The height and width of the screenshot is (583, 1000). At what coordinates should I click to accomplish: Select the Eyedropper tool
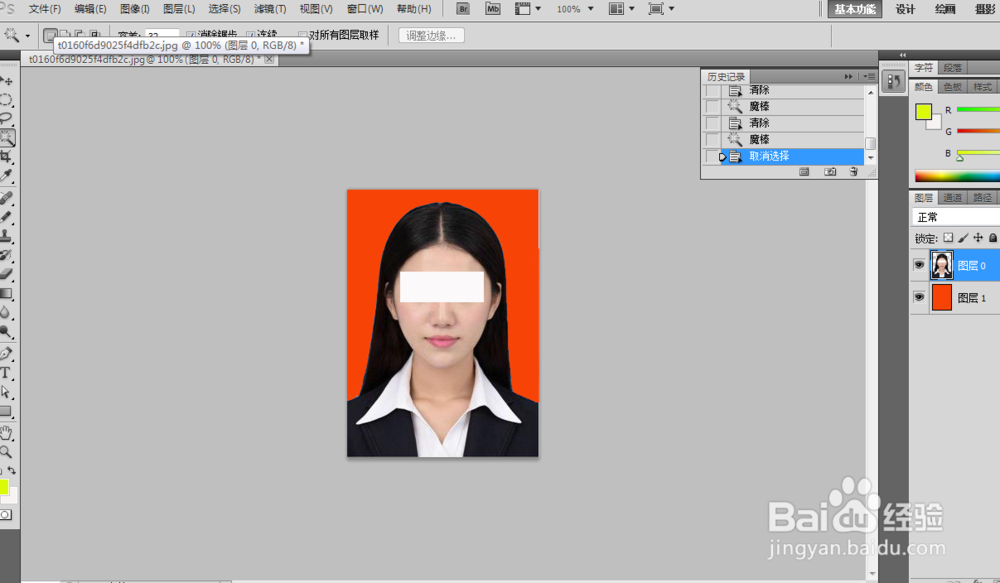[6, 175]
